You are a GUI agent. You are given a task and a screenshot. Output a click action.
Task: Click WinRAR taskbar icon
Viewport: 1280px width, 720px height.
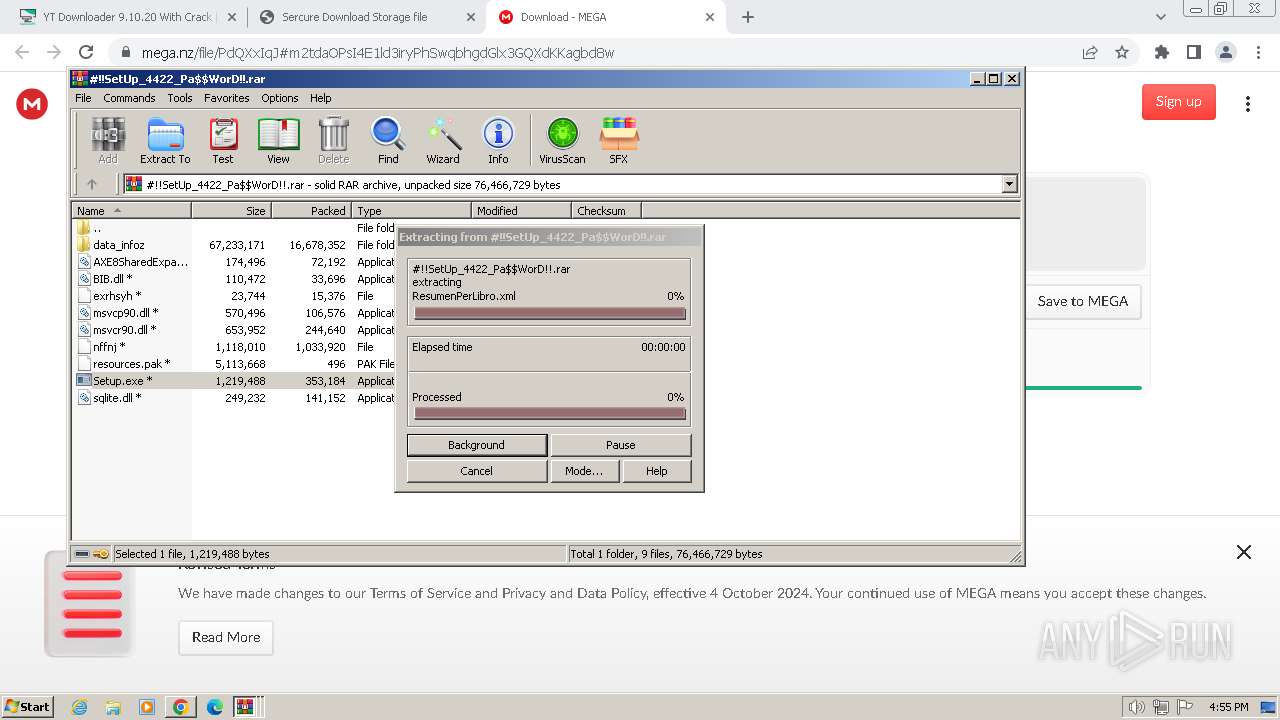click(246, 707)
